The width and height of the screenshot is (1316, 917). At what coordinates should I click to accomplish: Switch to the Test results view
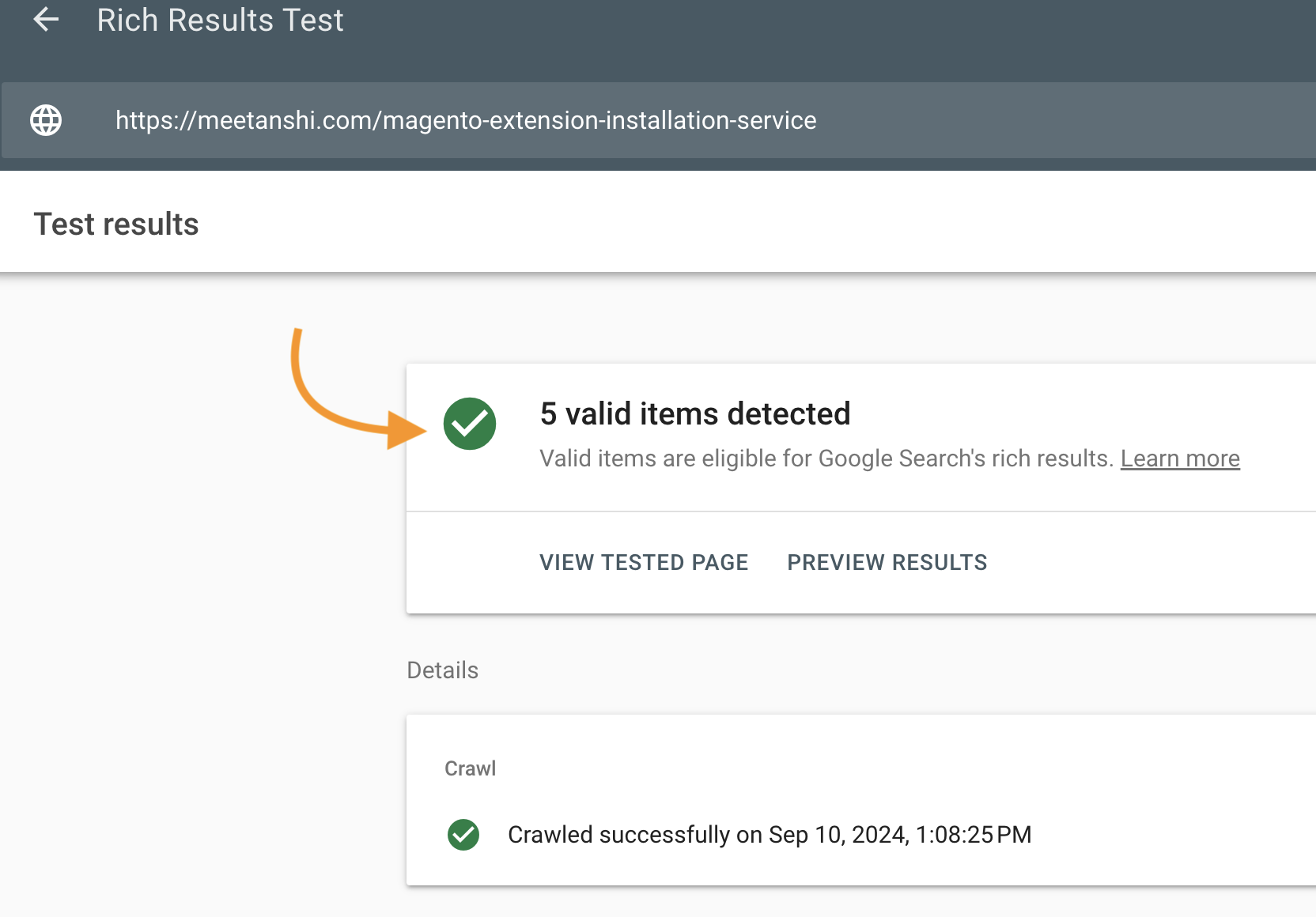pyautogui.click(x=115, y=224)
